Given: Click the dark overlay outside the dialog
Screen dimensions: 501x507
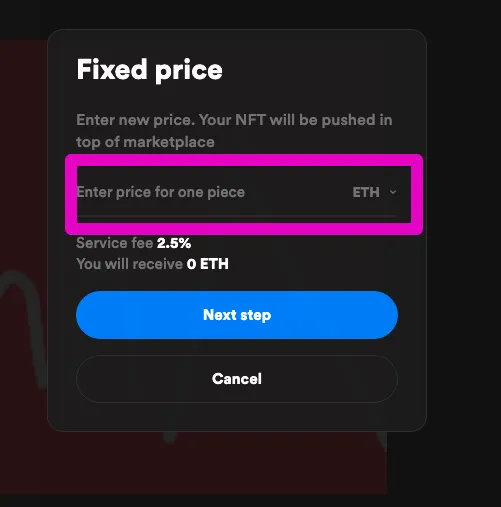Looking at the screenshot, I should click(463, 233).
